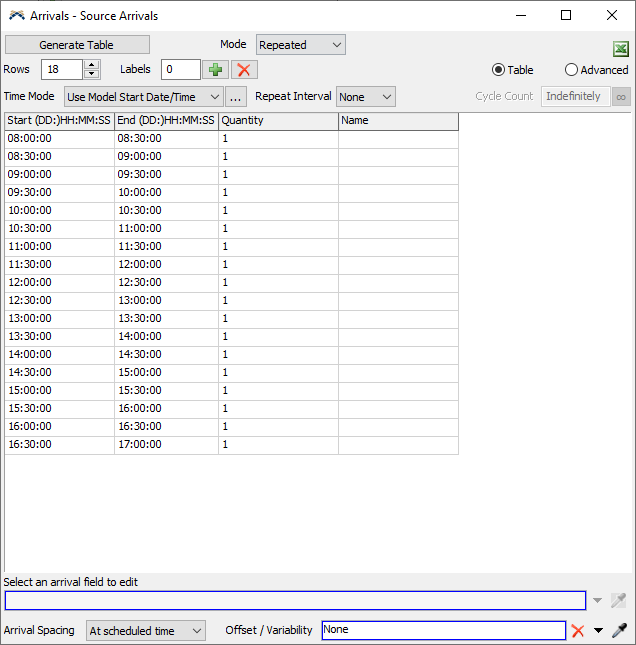
Task: Select the 12:00:00 start time cell
Action: coord(59,282)
